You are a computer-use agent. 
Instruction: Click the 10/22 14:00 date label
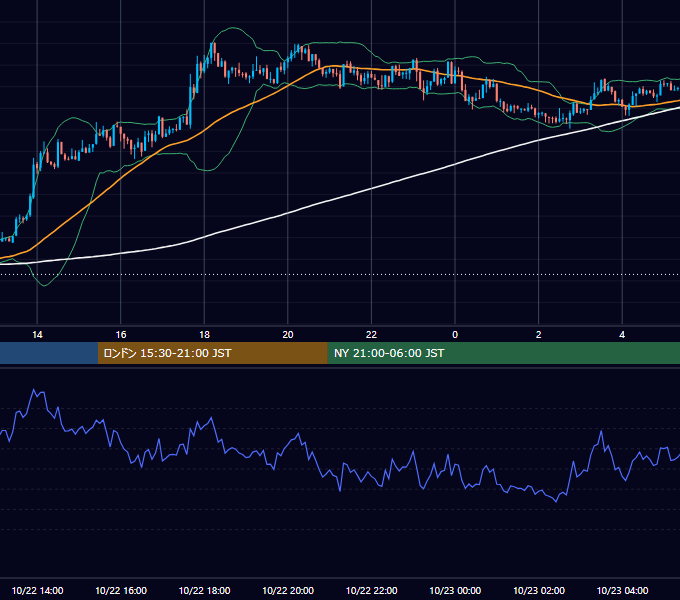click(x=37, y=590)
